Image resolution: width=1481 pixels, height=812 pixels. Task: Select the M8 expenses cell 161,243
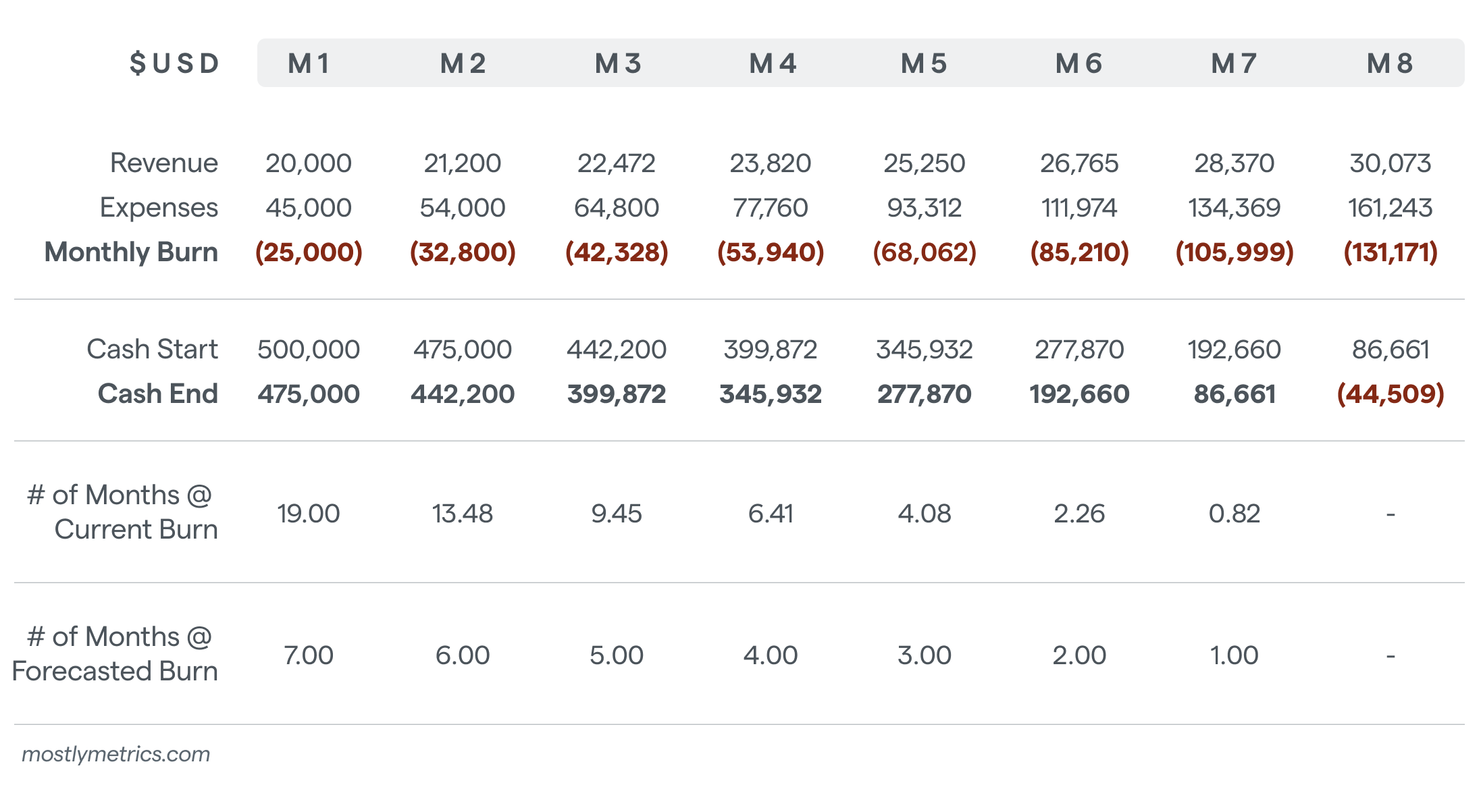1390,208
